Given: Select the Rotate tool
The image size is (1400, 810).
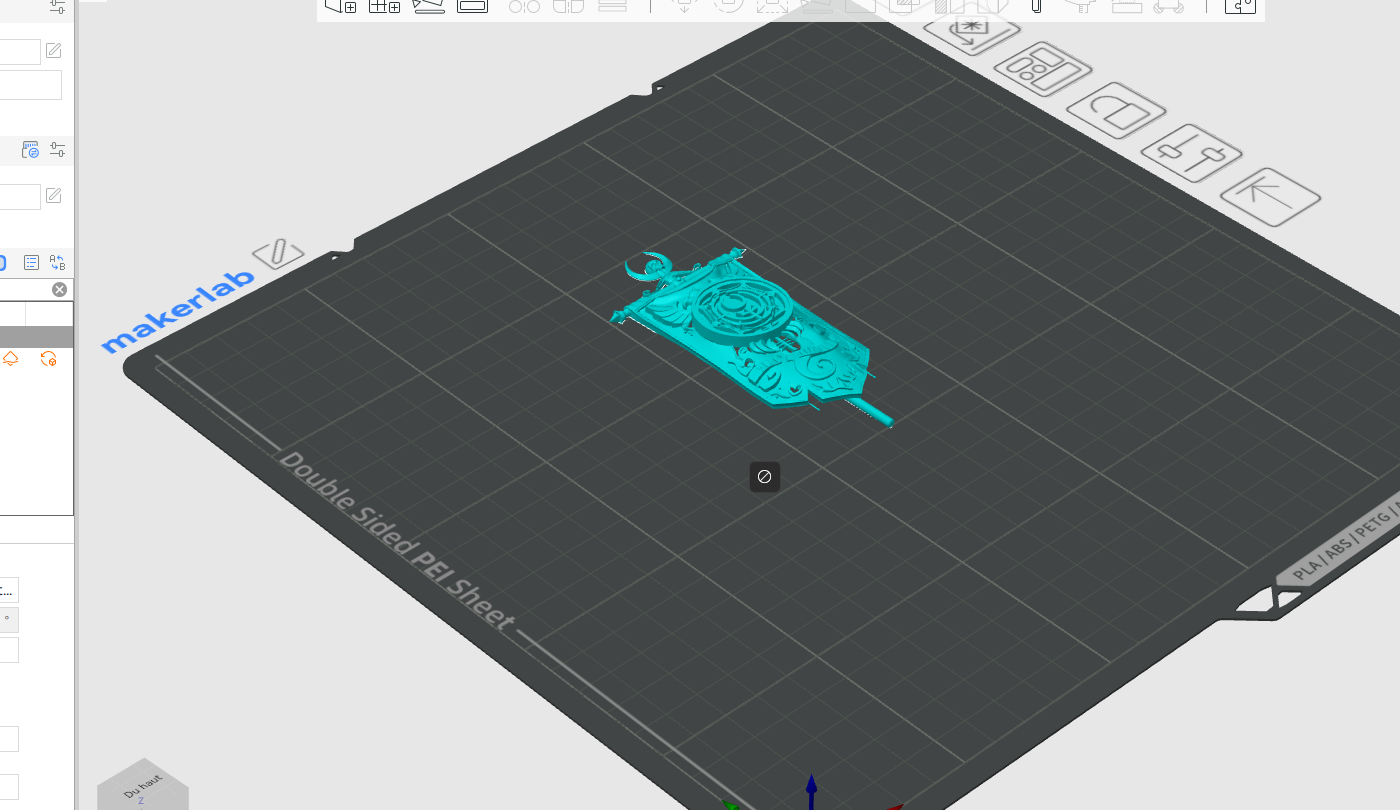Looking at the screenshot, I should click(x=729, y=6).
